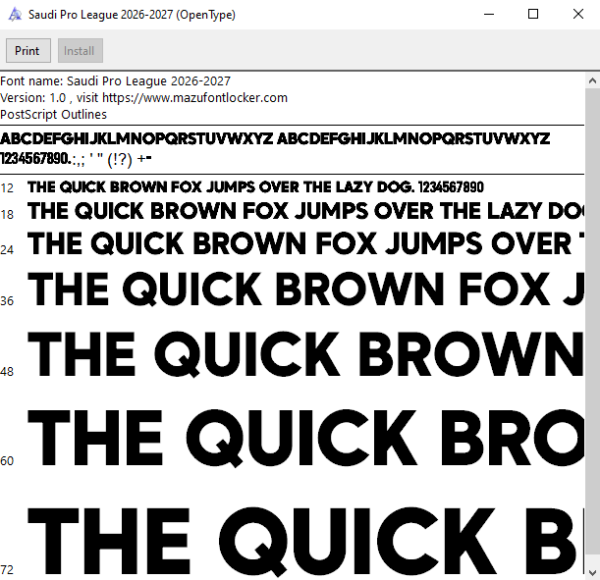
Task: Maximize the font viewer window
Action: click(533, 15)
